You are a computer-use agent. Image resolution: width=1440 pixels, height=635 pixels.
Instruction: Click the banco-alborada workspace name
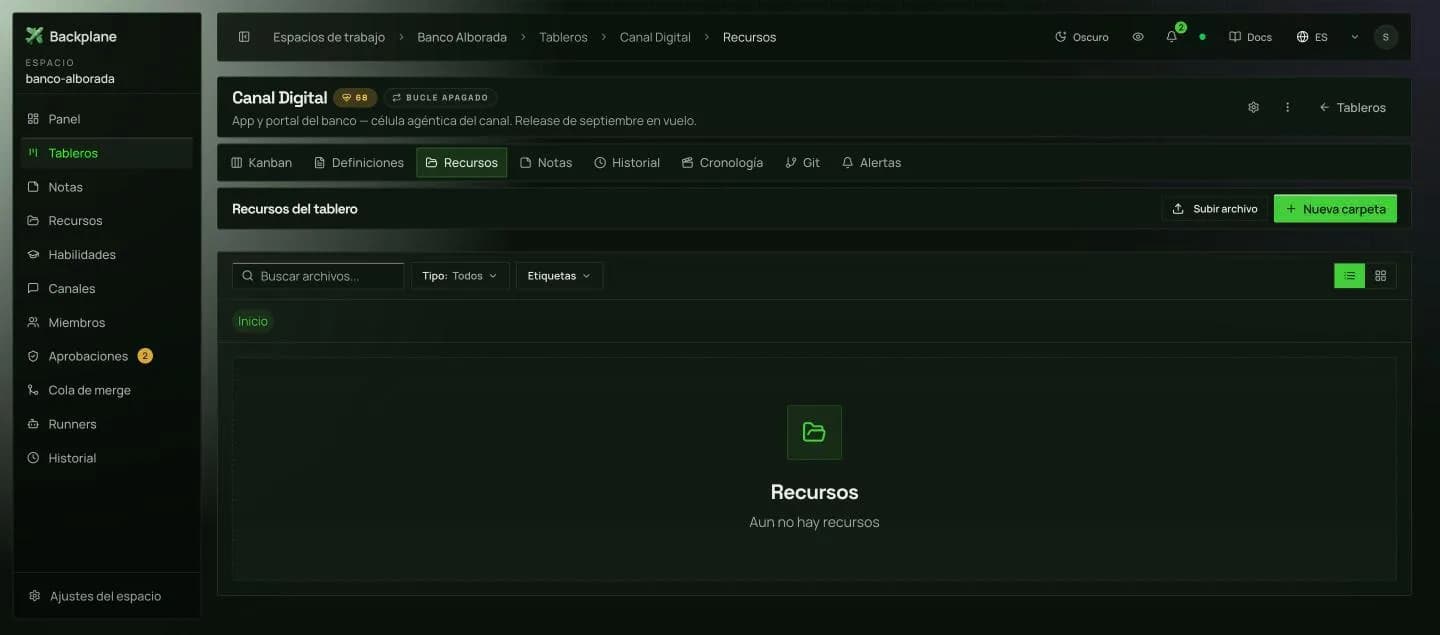pos(70,78)
